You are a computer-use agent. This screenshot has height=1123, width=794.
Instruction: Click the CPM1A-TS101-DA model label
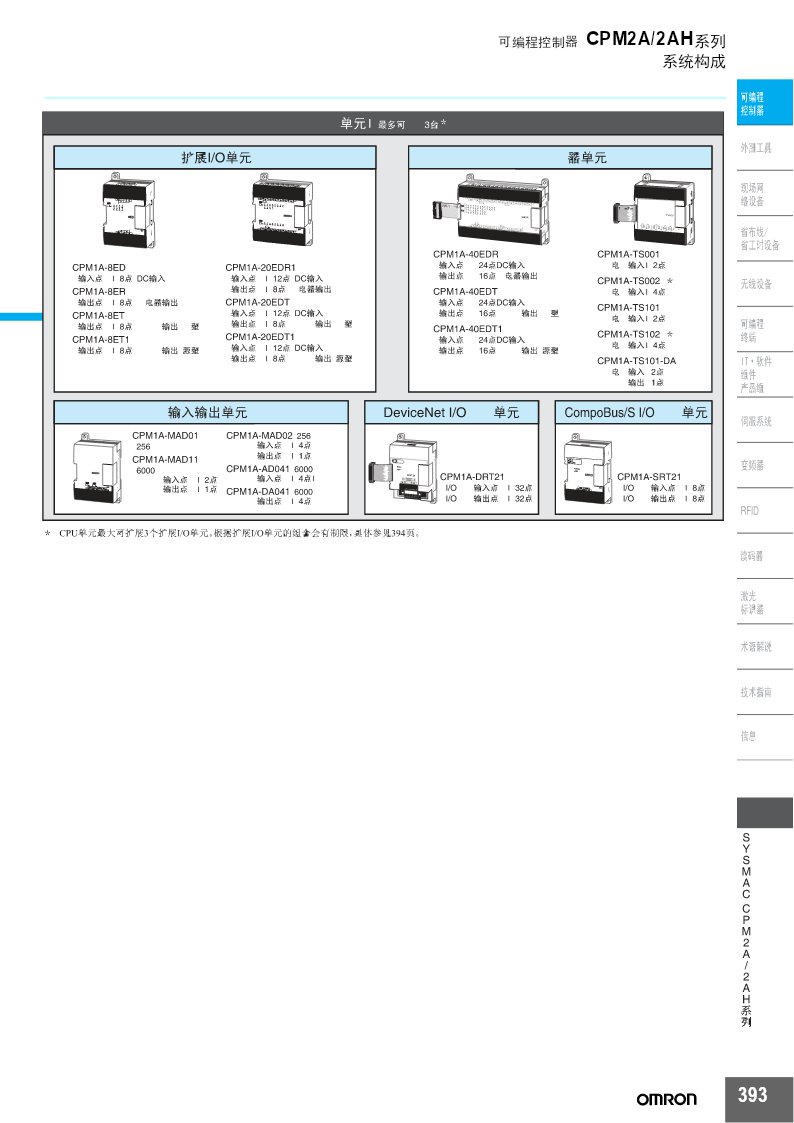(x=636, y=361)
